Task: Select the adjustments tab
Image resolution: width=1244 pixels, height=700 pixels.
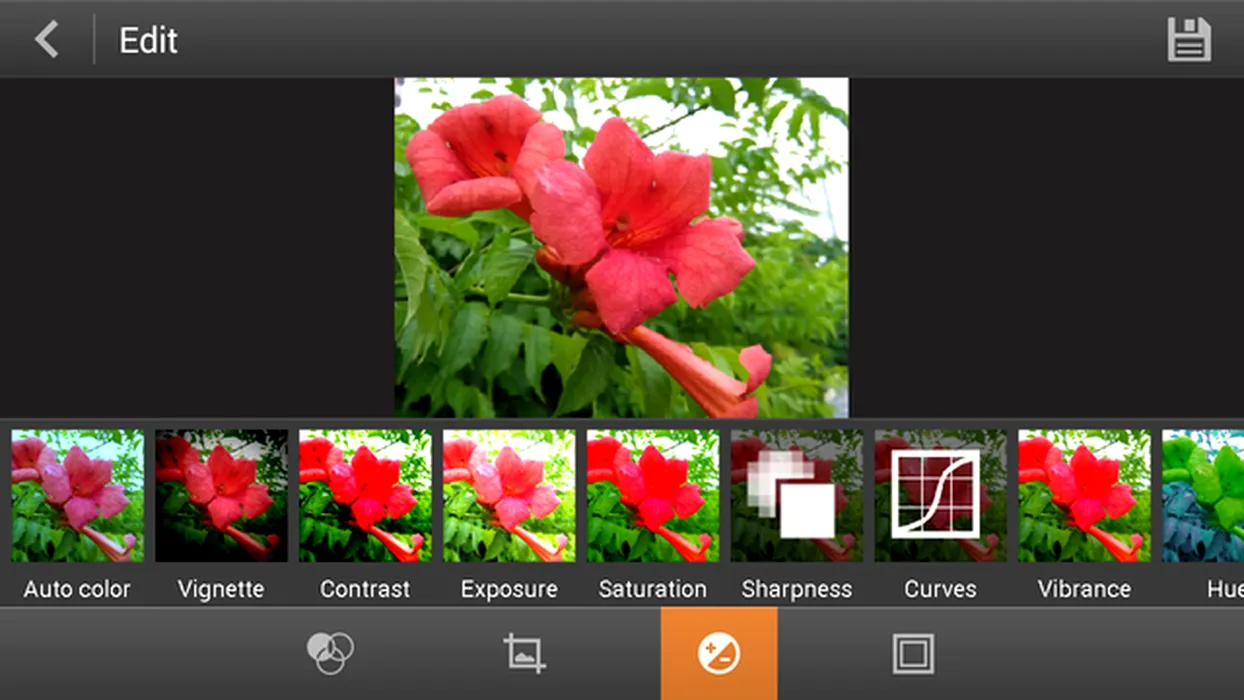Action: (x=719, y=654)
